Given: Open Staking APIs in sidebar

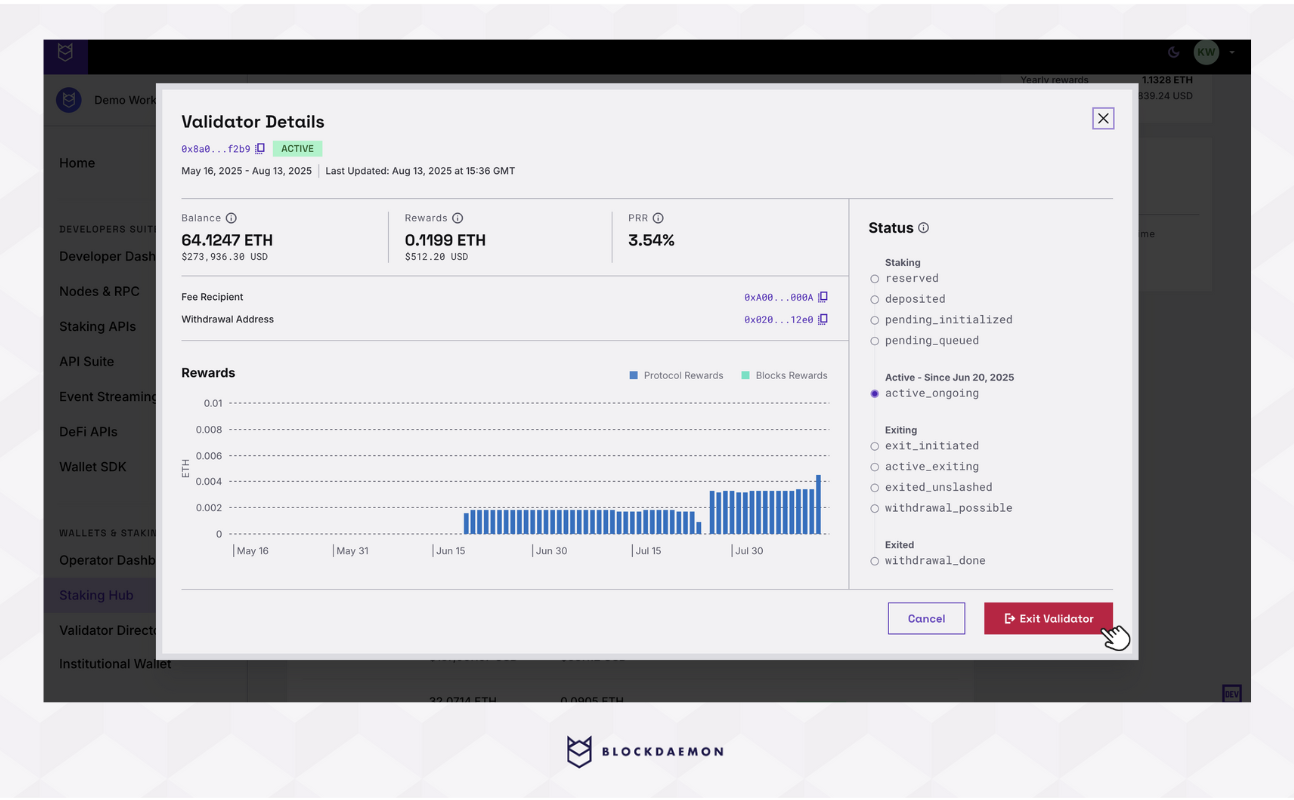Looking at the screenshot, I should (x=96, y=326).
